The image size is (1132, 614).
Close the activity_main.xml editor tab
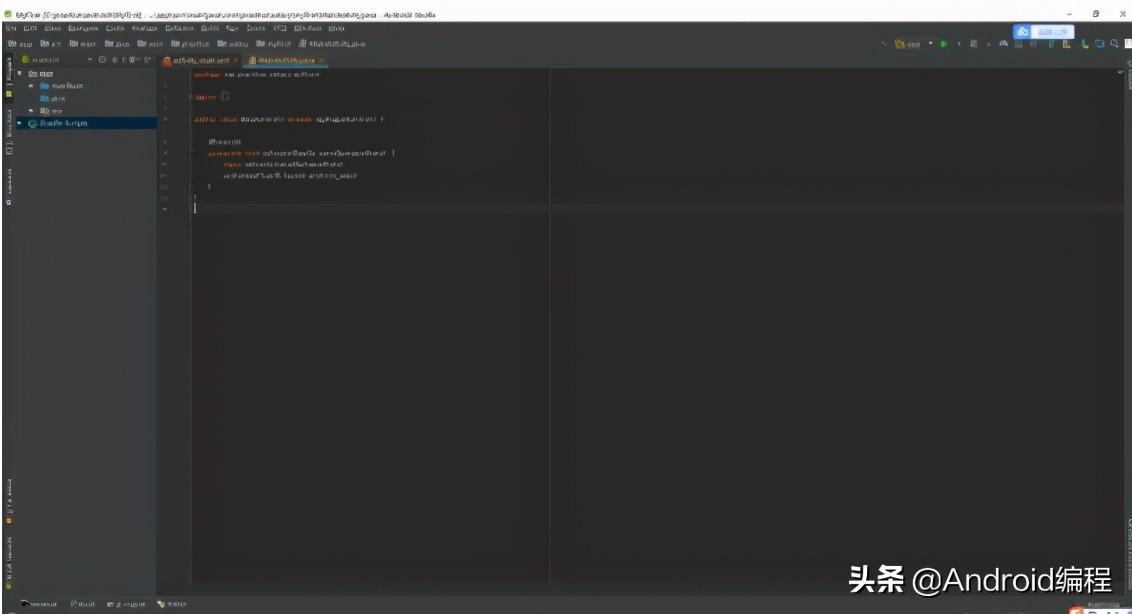(x=235, y=61)
